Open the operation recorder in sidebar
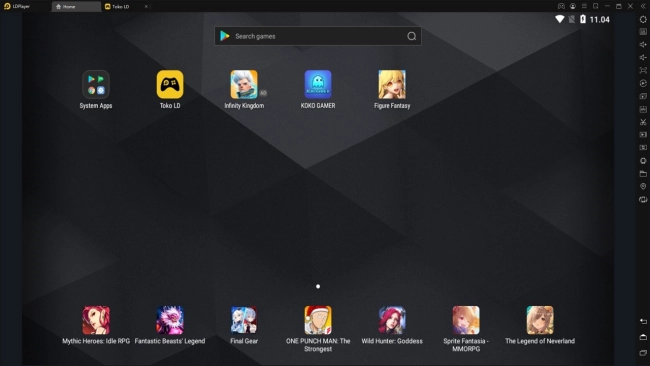This screenshot has height=366, width=650. pos(643,83)
